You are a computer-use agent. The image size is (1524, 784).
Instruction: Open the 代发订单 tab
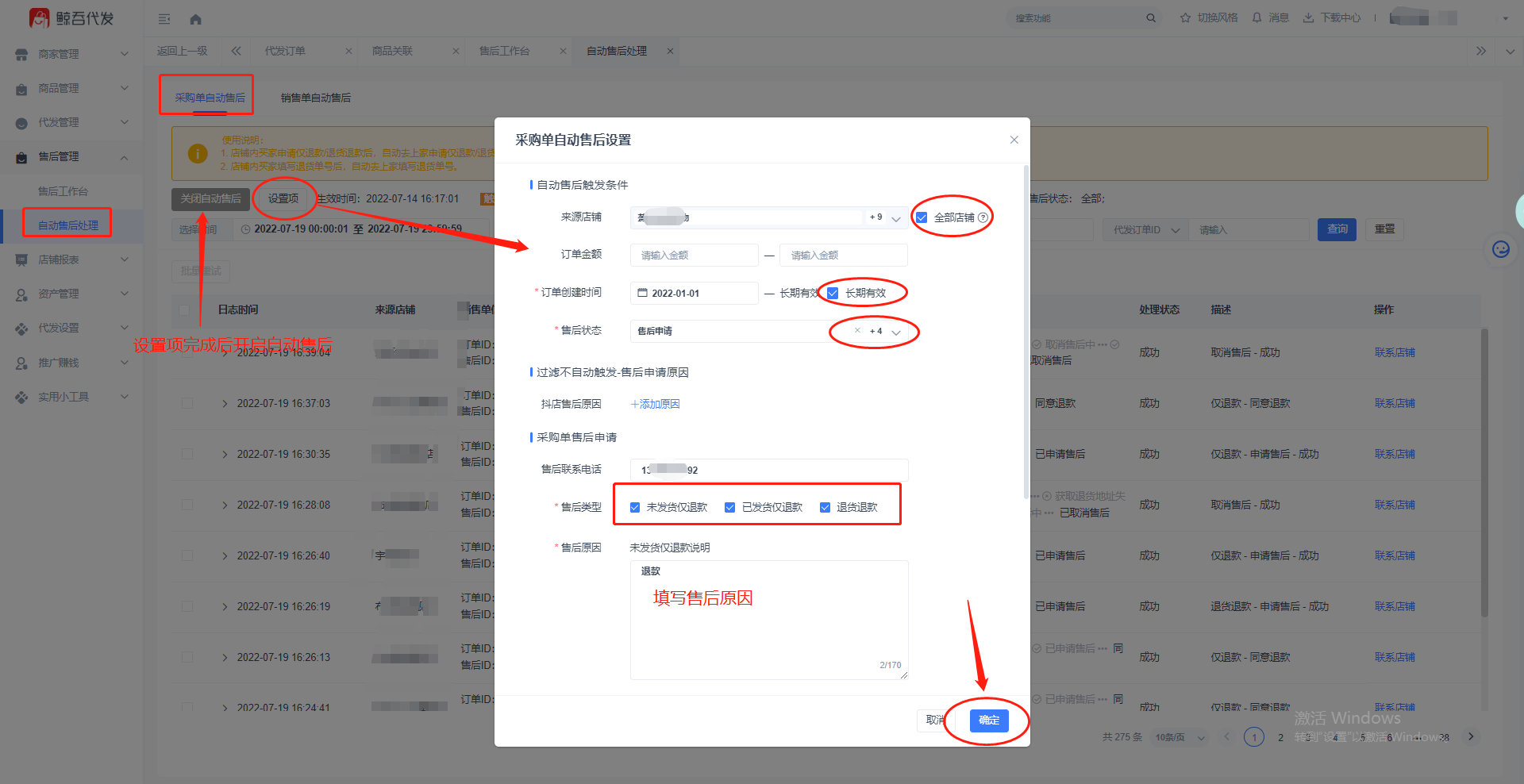[x=285, y=51]
